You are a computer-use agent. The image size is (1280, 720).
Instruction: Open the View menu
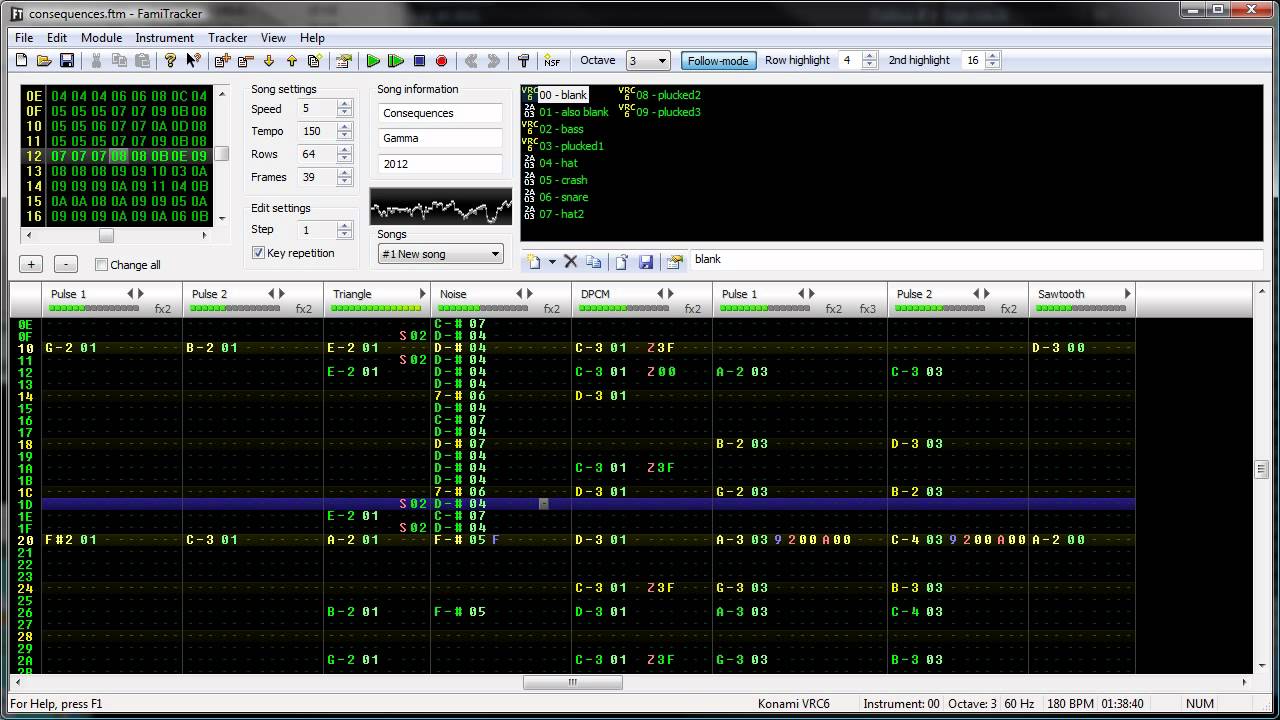273,38
